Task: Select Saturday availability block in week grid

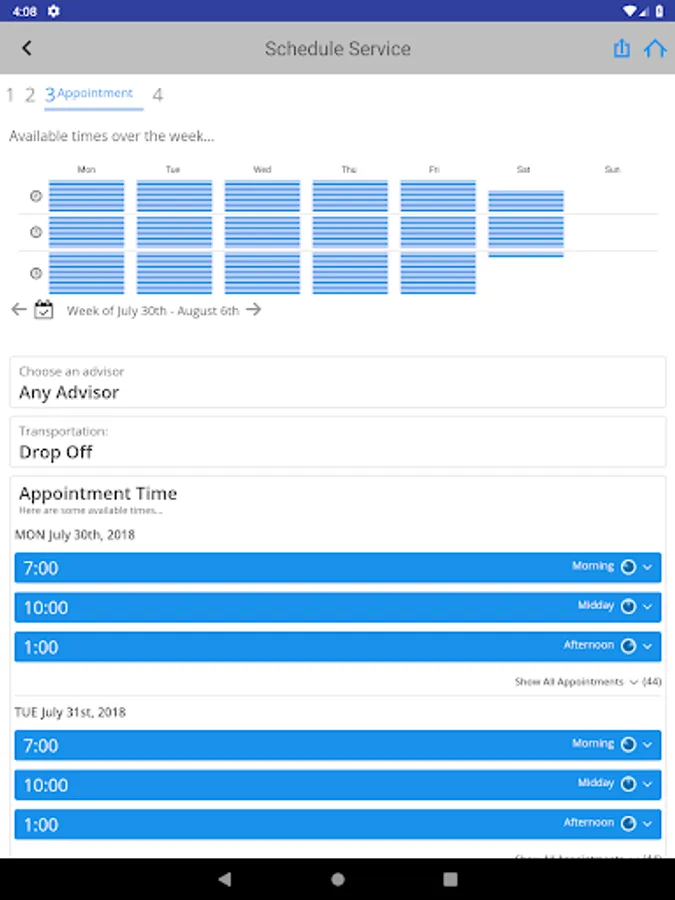Action: pos(525,222)
